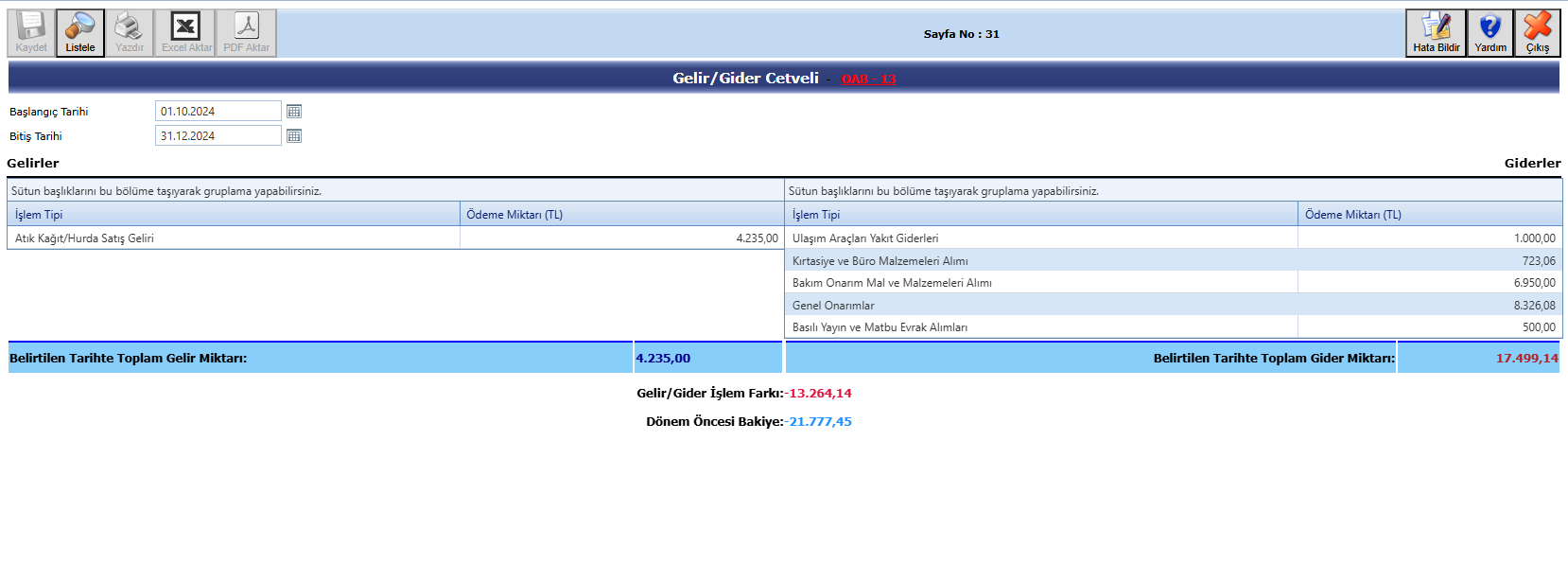Sort Gelirler by Ödeme Miktarı column header

pos(514,215)
